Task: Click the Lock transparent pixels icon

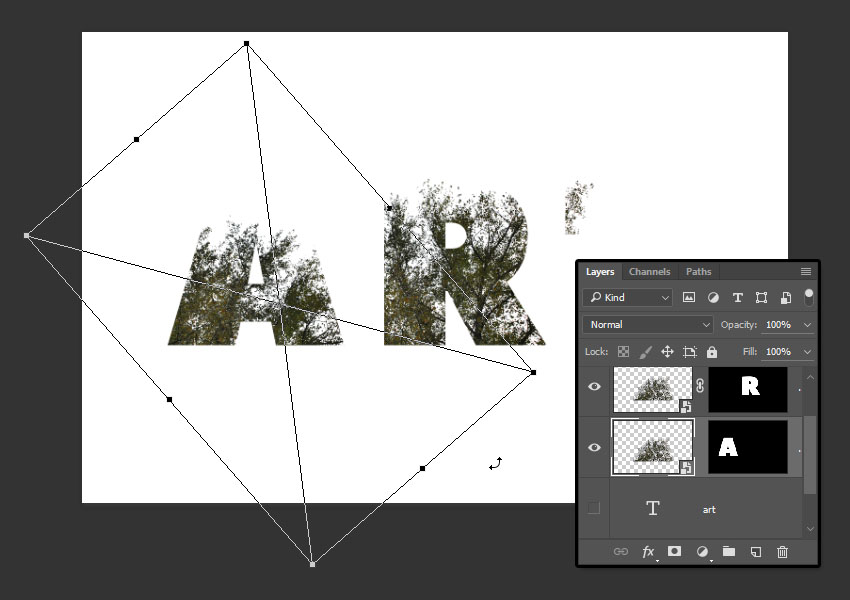Action: coord(622,351)
